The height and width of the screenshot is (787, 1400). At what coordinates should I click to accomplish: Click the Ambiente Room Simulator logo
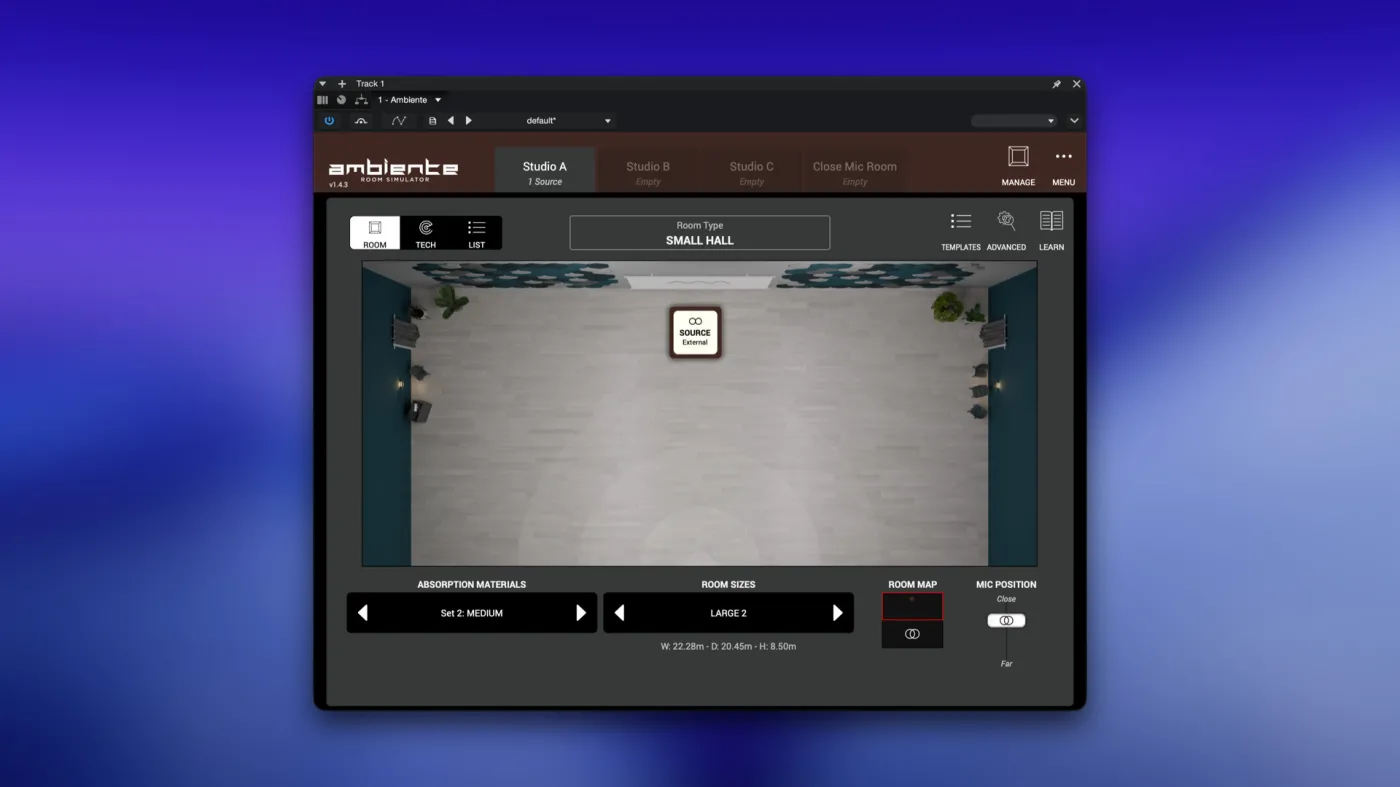point(393,171)
